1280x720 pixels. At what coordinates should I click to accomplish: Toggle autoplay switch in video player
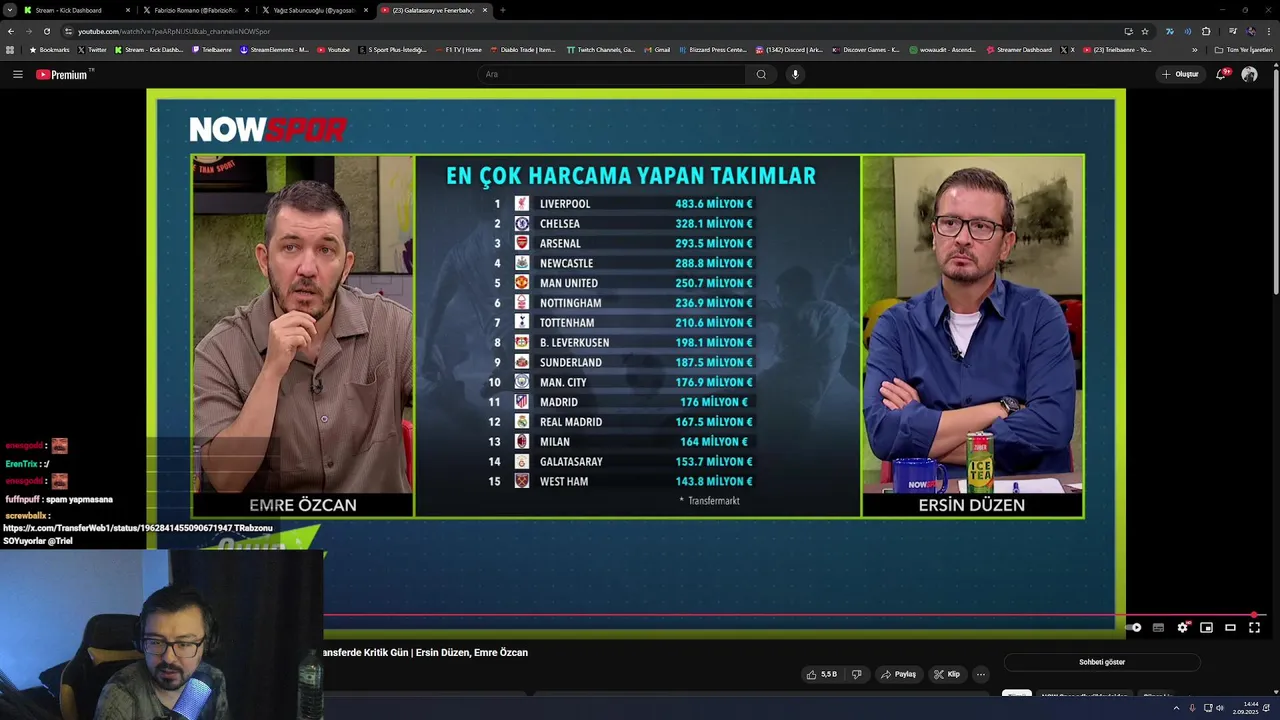[x=1133, y=628]
